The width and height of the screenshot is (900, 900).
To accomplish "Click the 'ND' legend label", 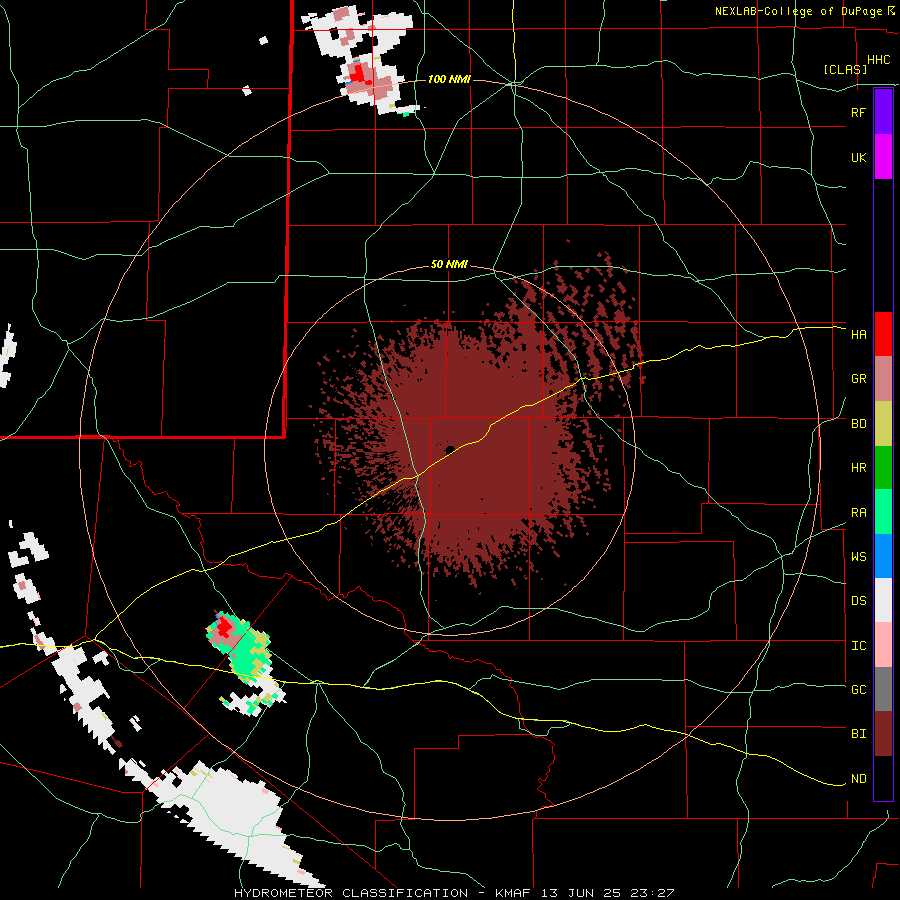I will pos(858,778).
